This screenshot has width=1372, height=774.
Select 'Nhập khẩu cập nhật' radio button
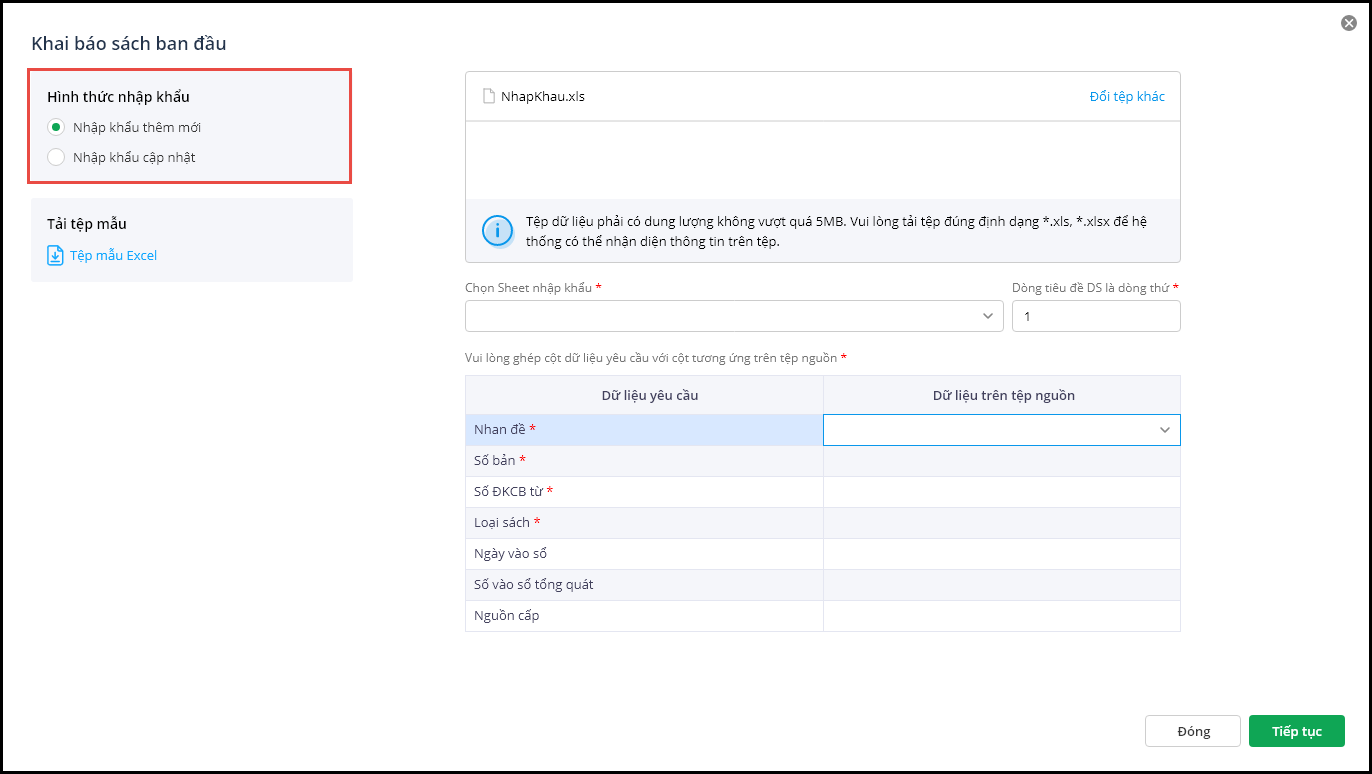coord(56,157)
